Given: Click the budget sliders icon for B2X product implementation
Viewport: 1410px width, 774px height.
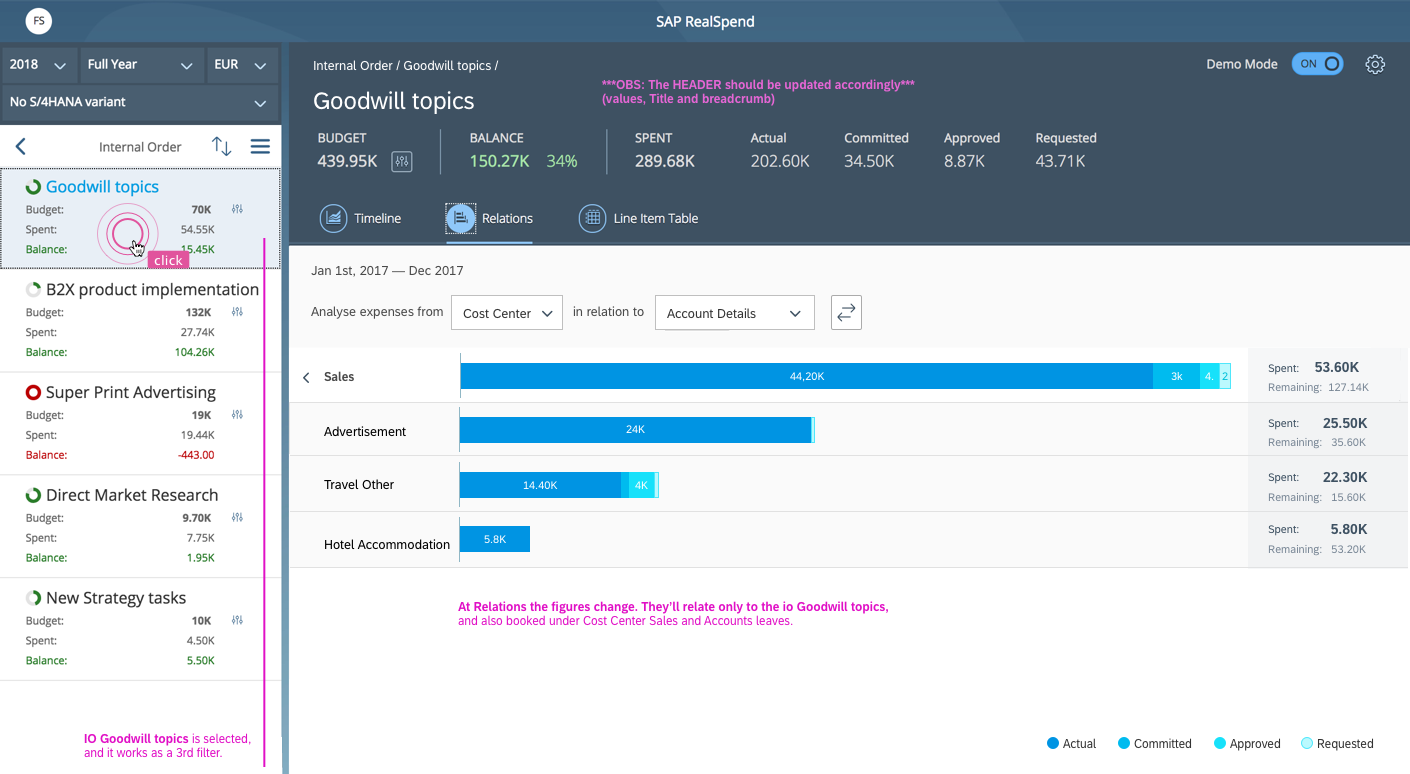Looking at the screenshot, I should [x=237, y=312].
